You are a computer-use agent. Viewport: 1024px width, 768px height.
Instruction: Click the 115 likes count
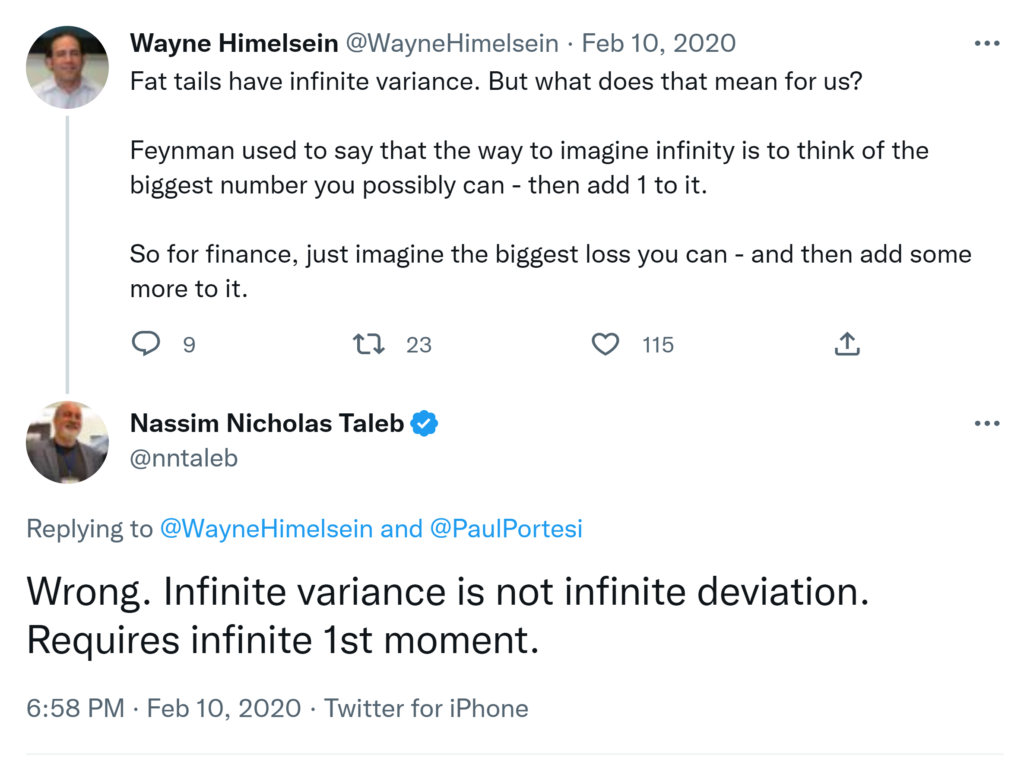[658, 345]
